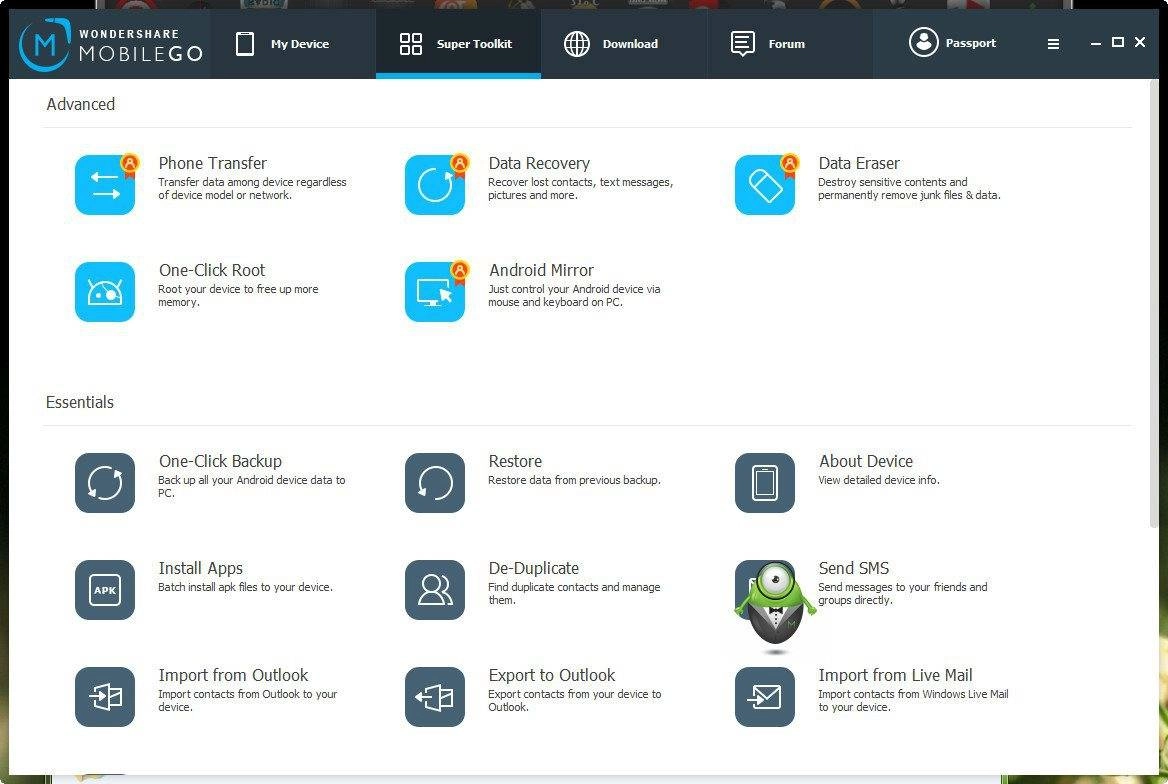Go to the Forum tab
Viewport: 1168px width, 784px height.
point(790,44)
